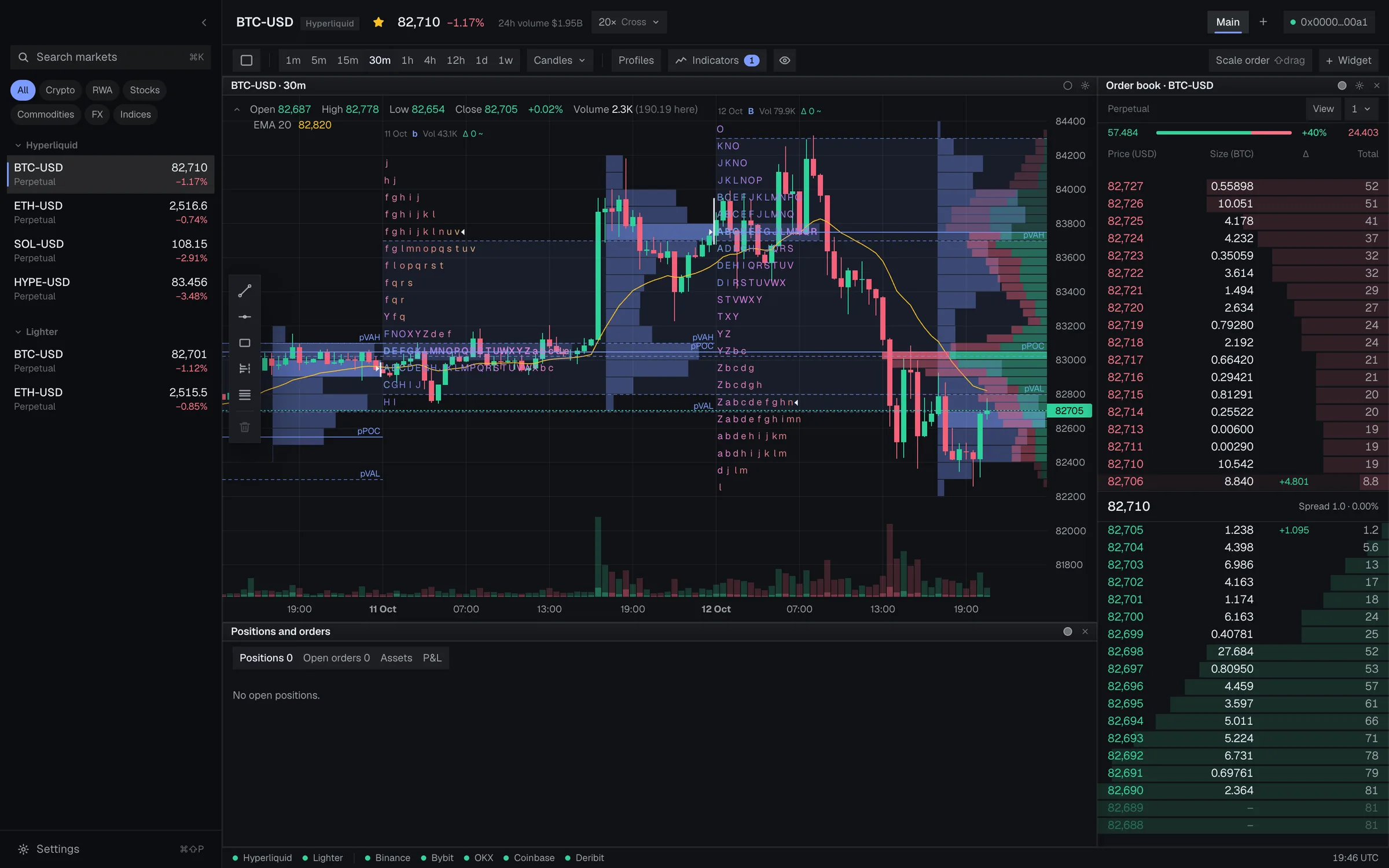This screenshot has width=1389, height=868.
Task: Open the Candles chart type dropdown
Action: 560,60
